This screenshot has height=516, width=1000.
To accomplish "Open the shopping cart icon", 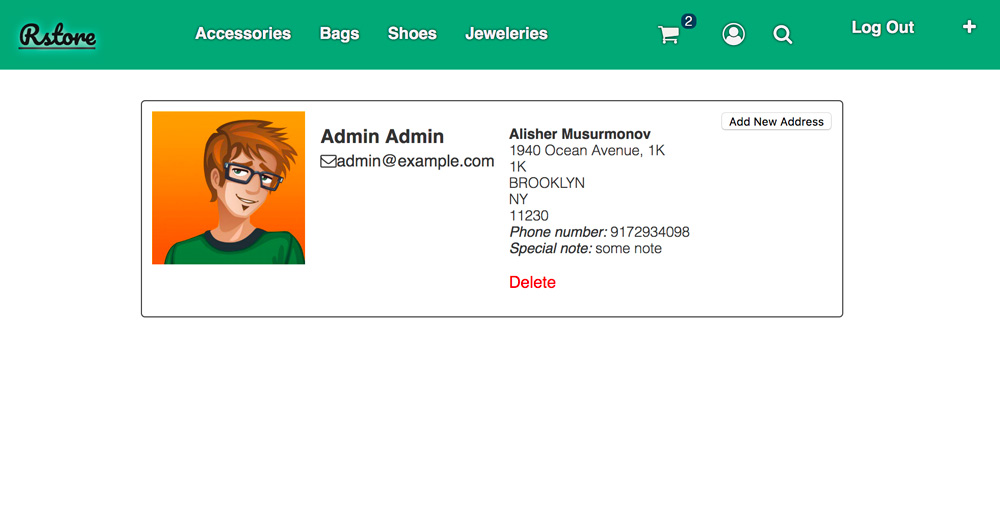I will tap(669, 35).
